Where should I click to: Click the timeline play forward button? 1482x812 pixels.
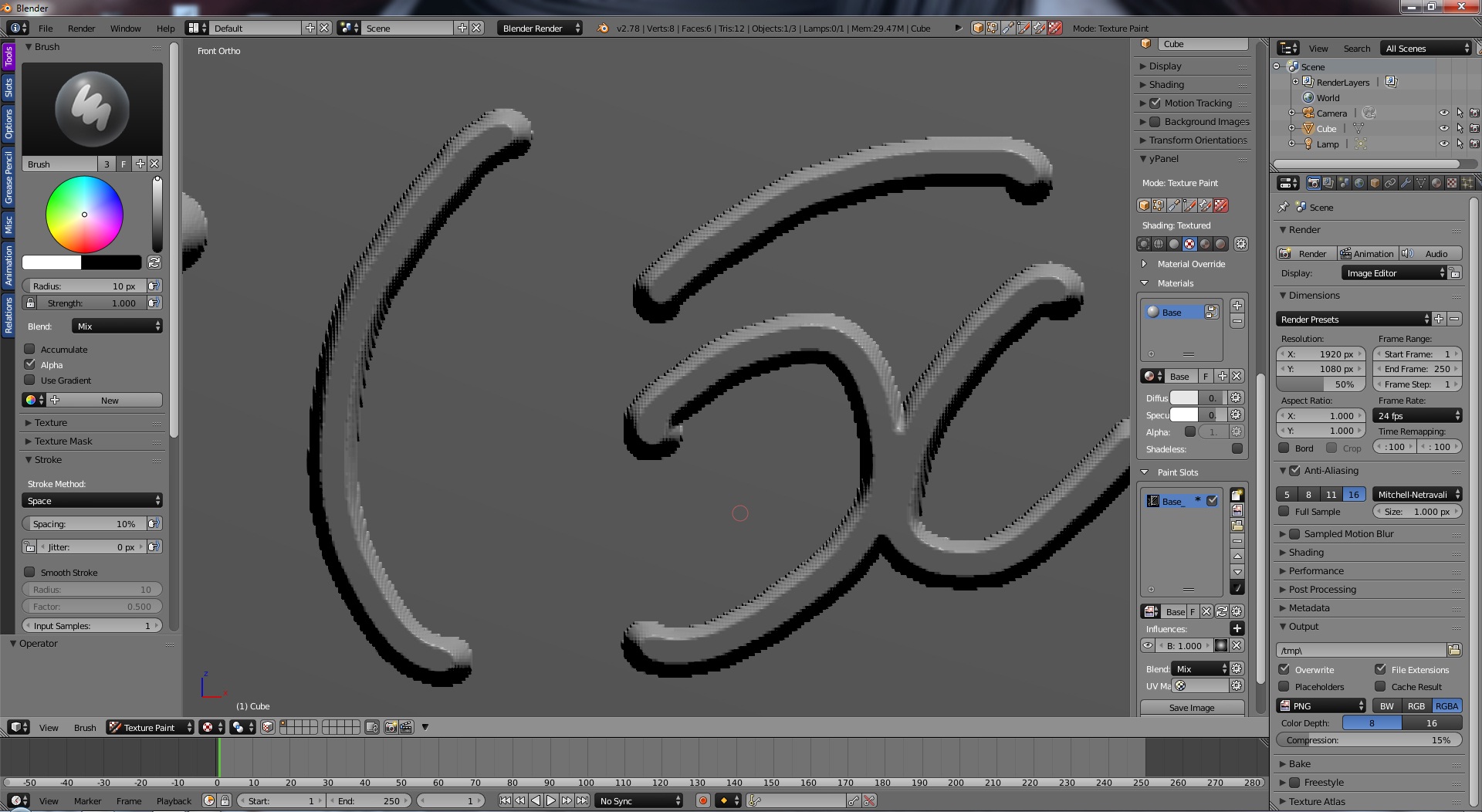click(551, 800)
